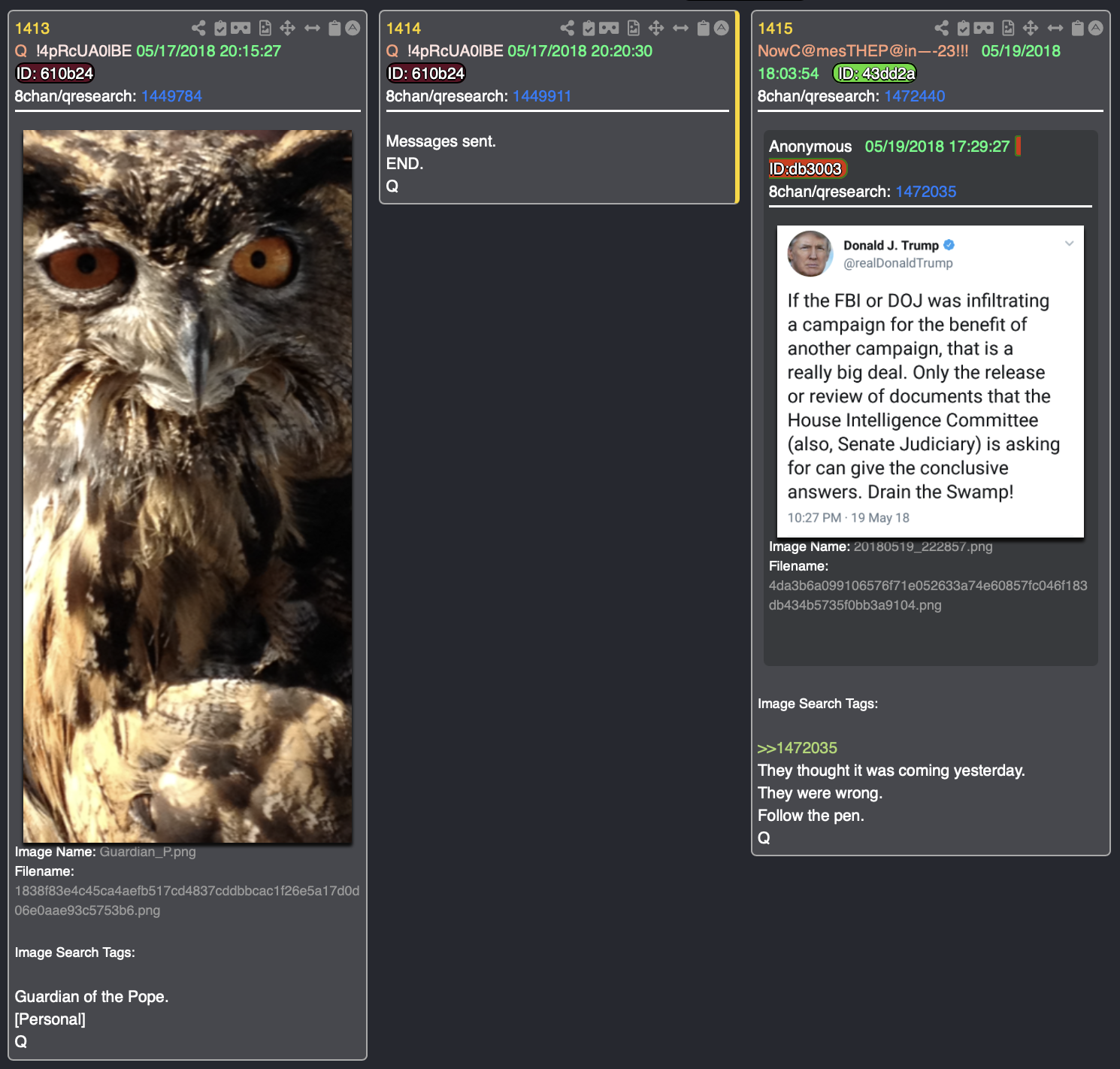Click horizontal resize arrows icon on post 1413
This screenshot has width=1120, height=1069.
[x=313, y=29]
